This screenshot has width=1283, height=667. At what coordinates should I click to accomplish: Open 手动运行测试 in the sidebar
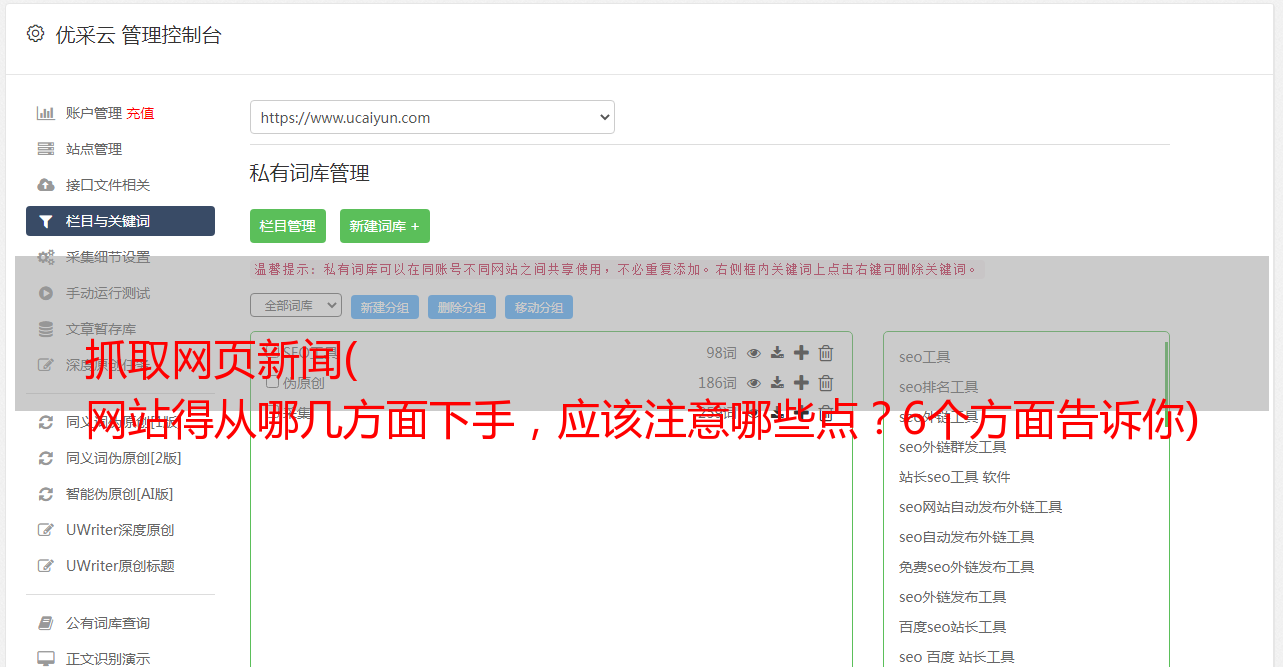[x=108, y=293]
